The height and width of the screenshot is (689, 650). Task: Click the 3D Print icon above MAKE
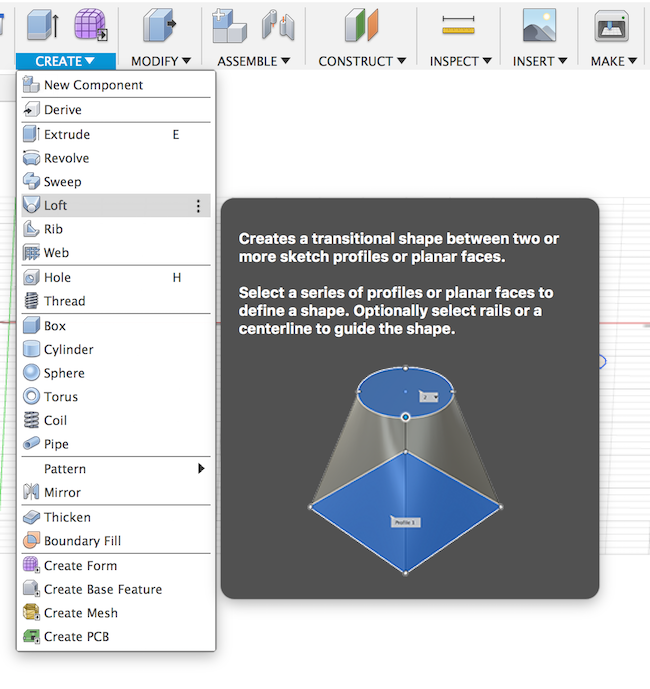[x=611, y=25]
